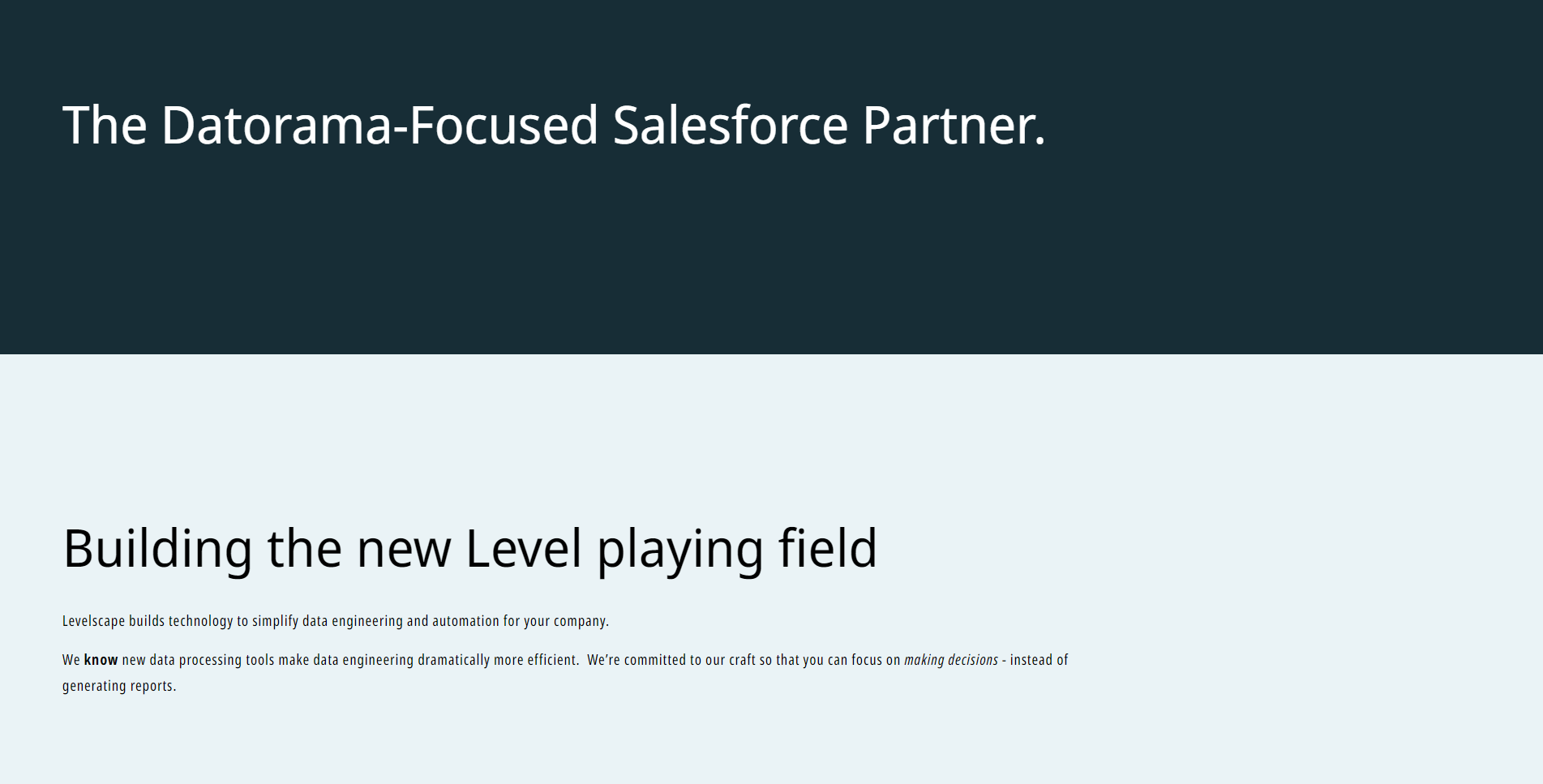Viewport: 1543px width, 784px height.
Task: Click the Datorama-Focused Salesforce Partner headline
Action: (554, 126)
